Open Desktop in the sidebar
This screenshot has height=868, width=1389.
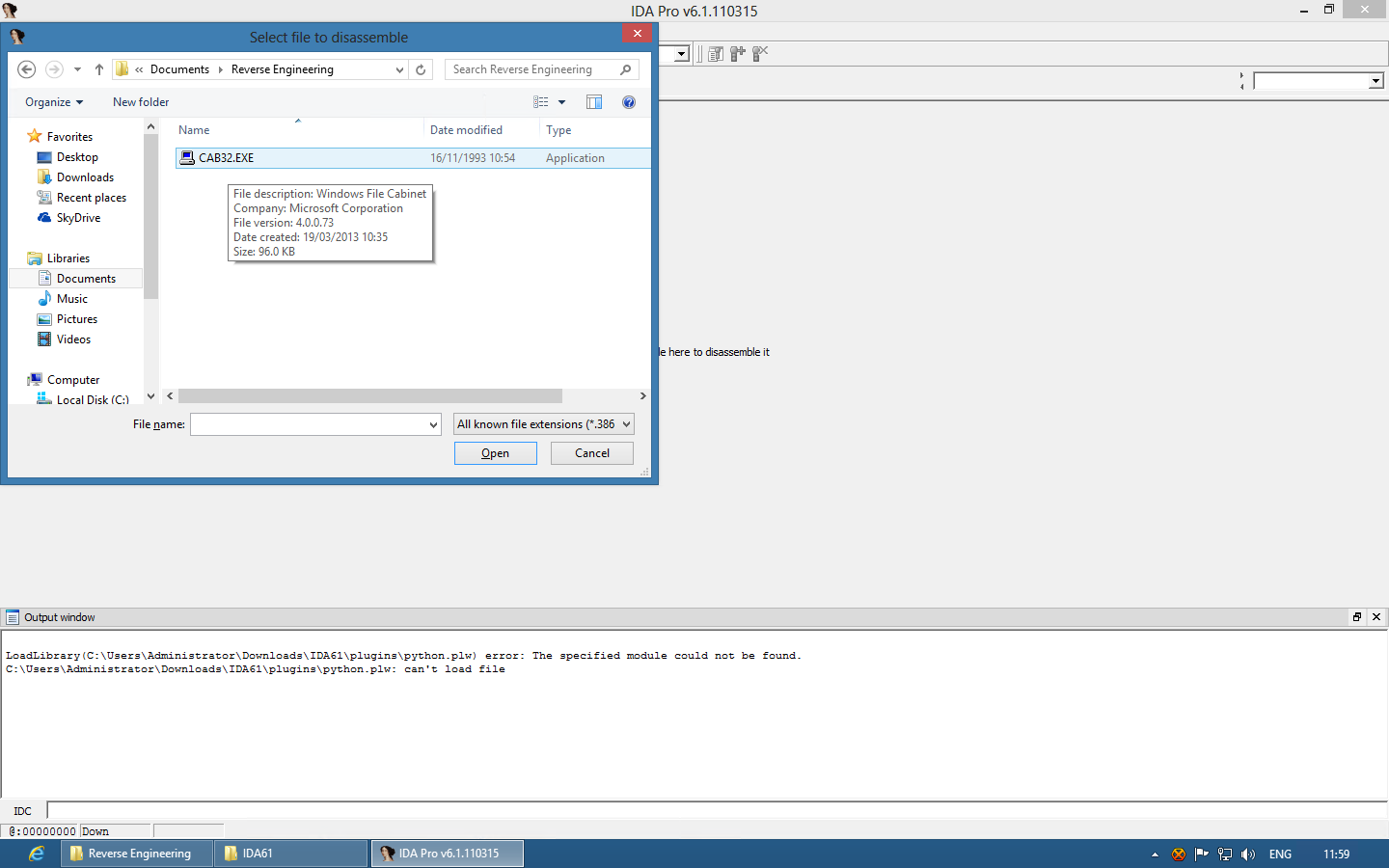(77, 157)
